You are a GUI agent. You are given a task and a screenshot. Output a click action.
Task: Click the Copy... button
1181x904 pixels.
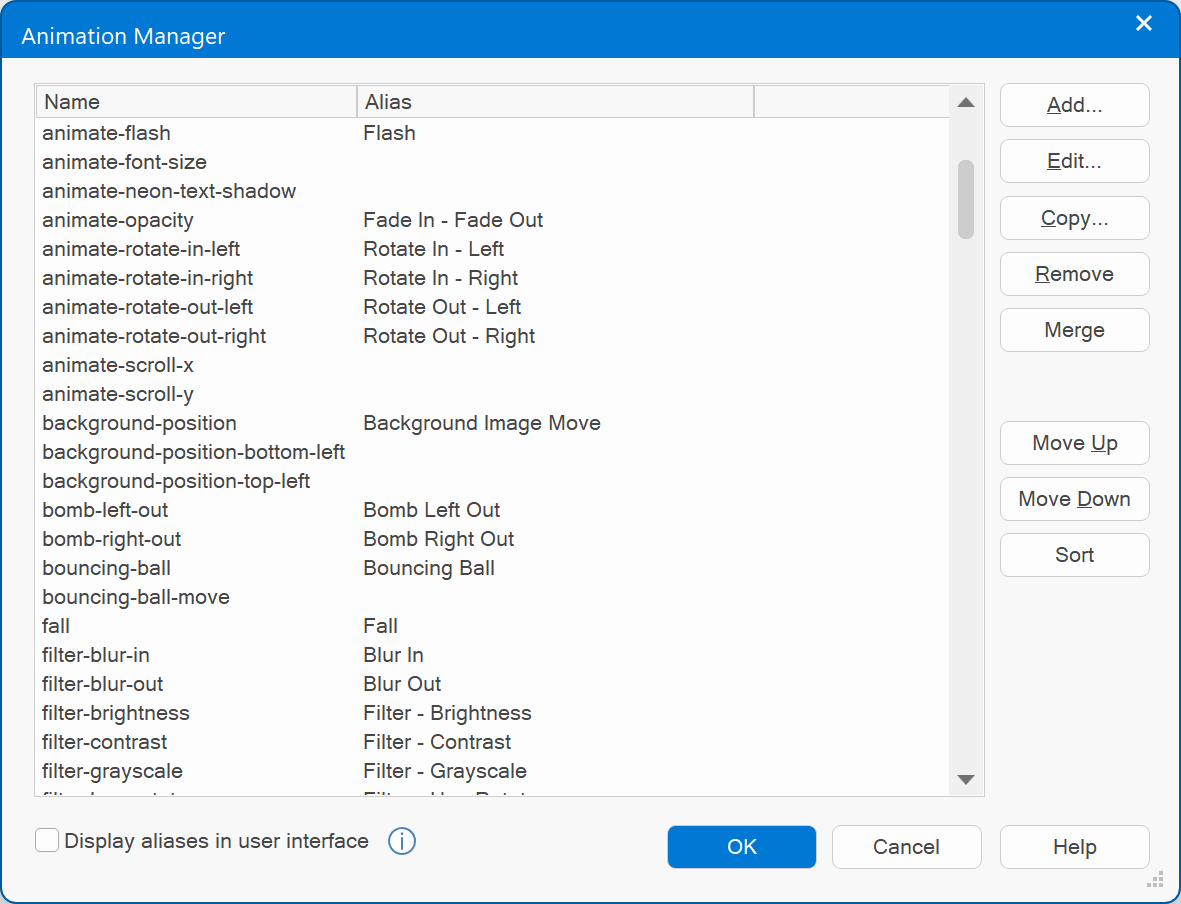coord(1074,218)
